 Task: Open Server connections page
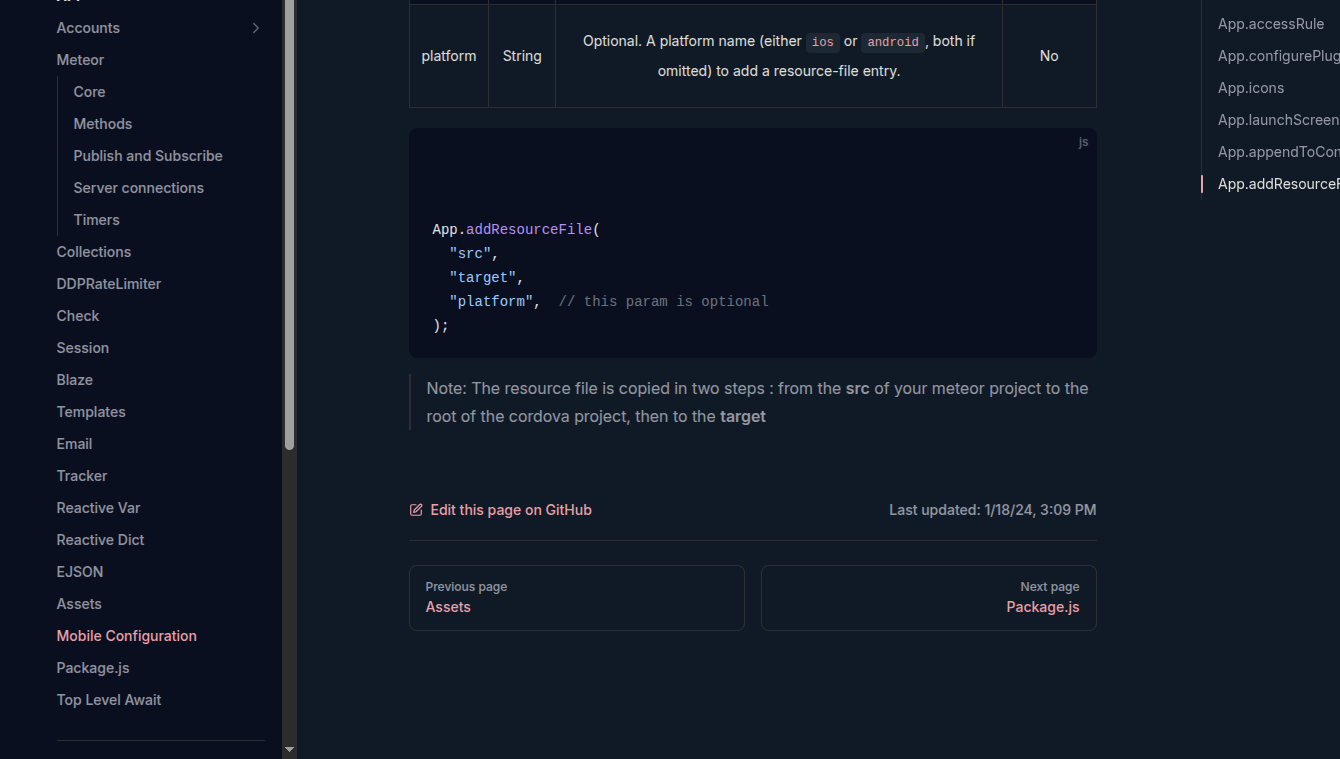pyautogui.click(x=138, y=188)
